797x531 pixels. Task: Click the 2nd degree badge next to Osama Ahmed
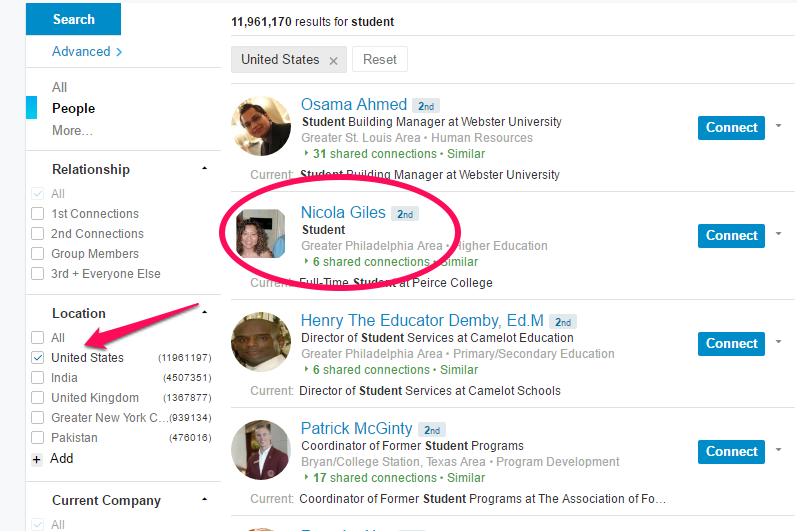[x=426, y=106]
